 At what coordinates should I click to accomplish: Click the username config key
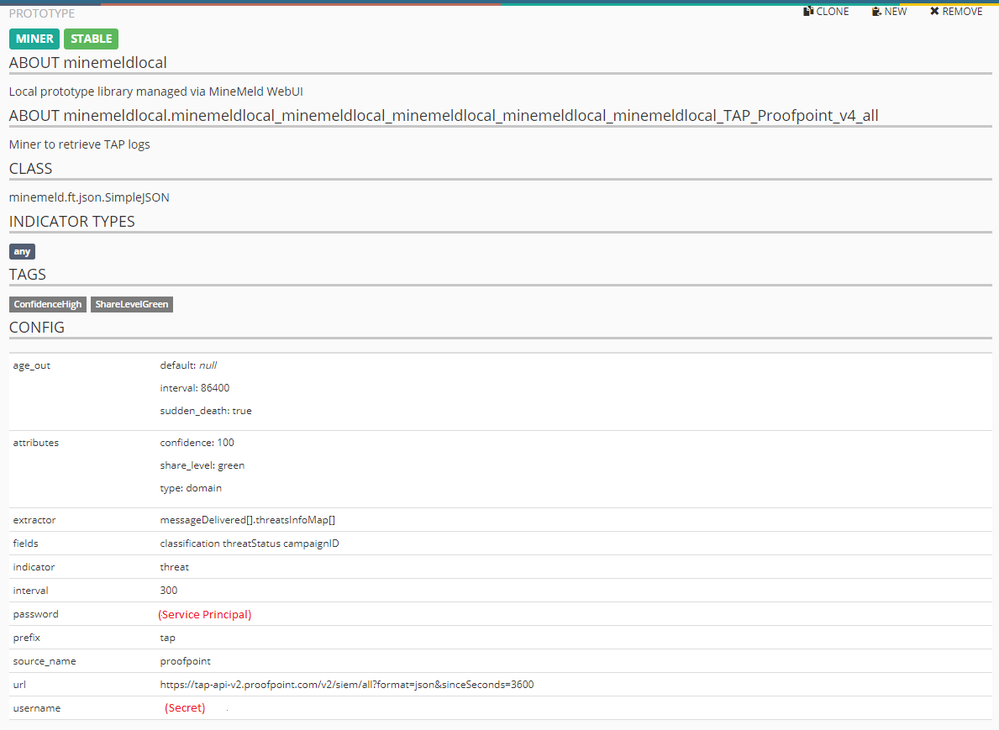click(x=37, y=708)
